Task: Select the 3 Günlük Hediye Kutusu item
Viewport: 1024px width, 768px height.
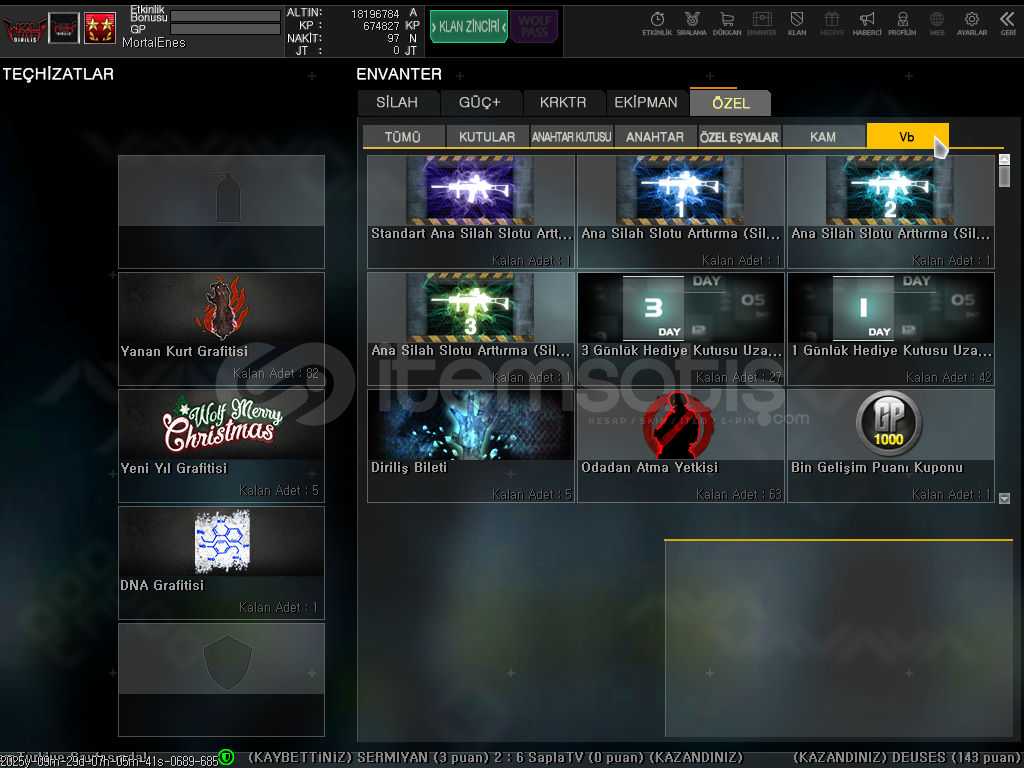Action: 681,328
